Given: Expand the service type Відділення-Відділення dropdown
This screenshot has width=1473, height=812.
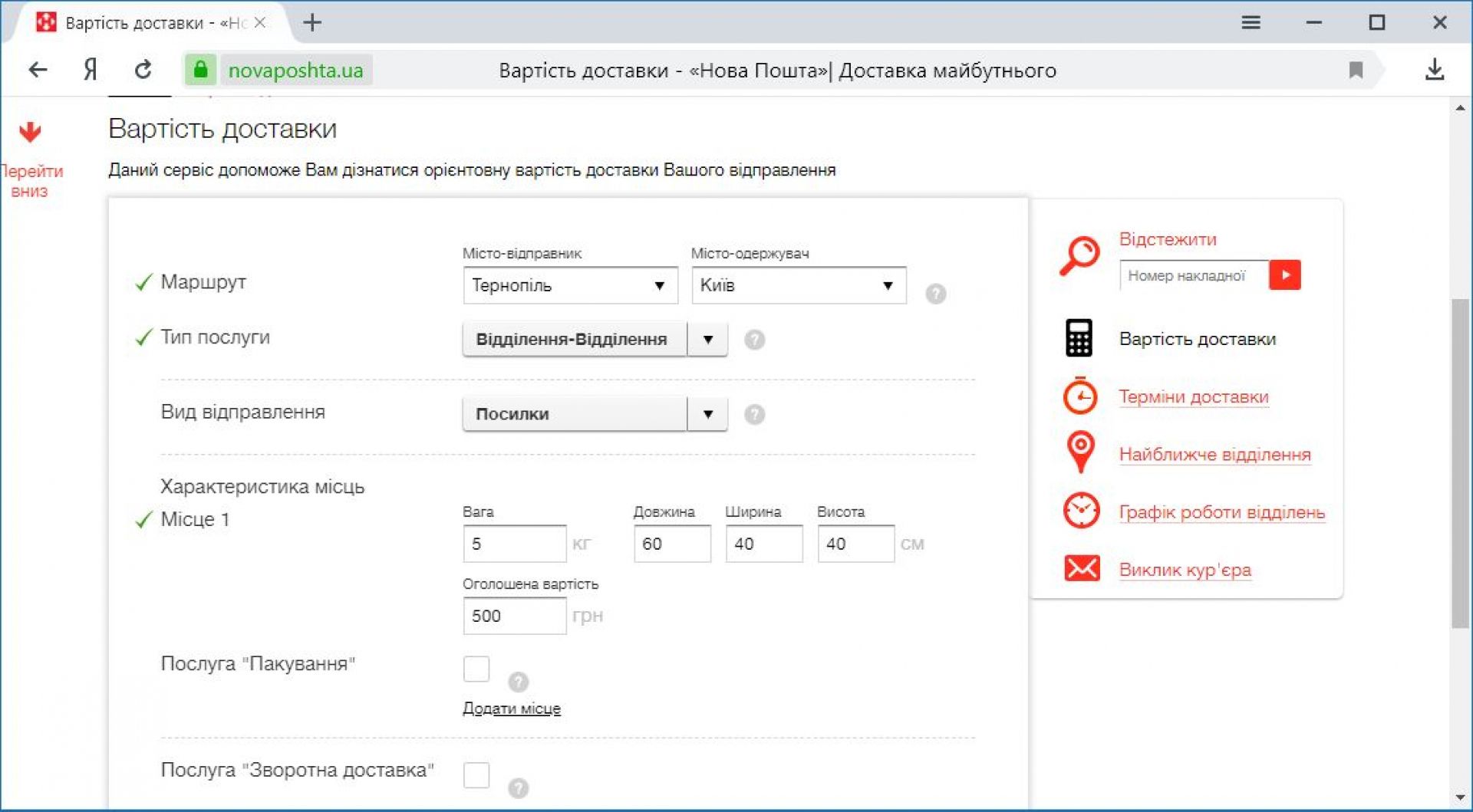Looking at the screenshot, I should click(x=707, y=340).
